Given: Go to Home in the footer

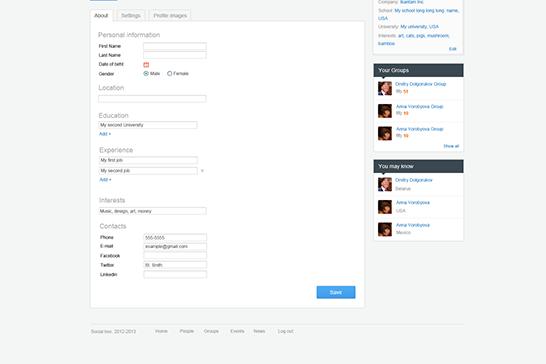Looking at the screenshot, I should click(161, 331).
